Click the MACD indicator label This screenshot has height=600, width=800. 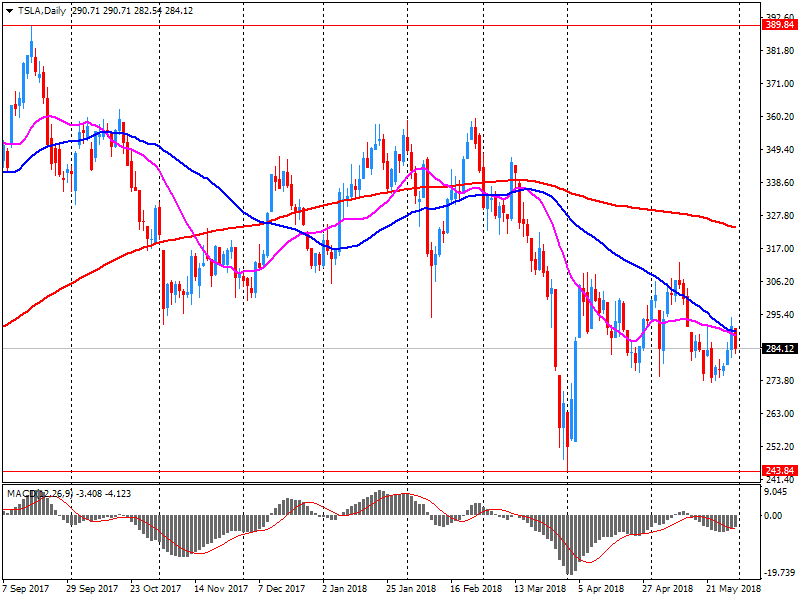click(18, 493)
